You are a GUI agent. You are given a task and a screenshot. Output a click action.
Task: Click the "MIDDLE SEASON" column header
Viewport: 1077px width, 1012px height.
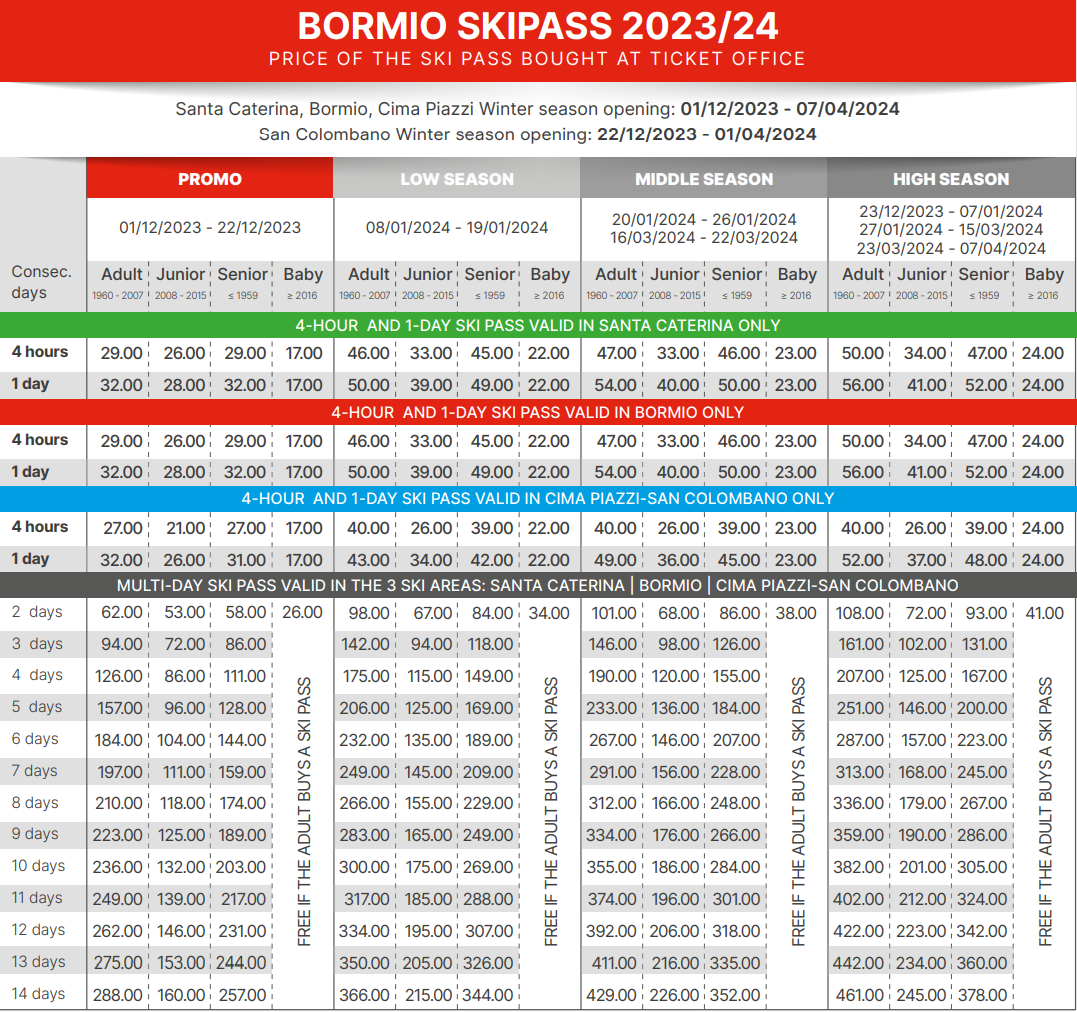click(704, 179)
